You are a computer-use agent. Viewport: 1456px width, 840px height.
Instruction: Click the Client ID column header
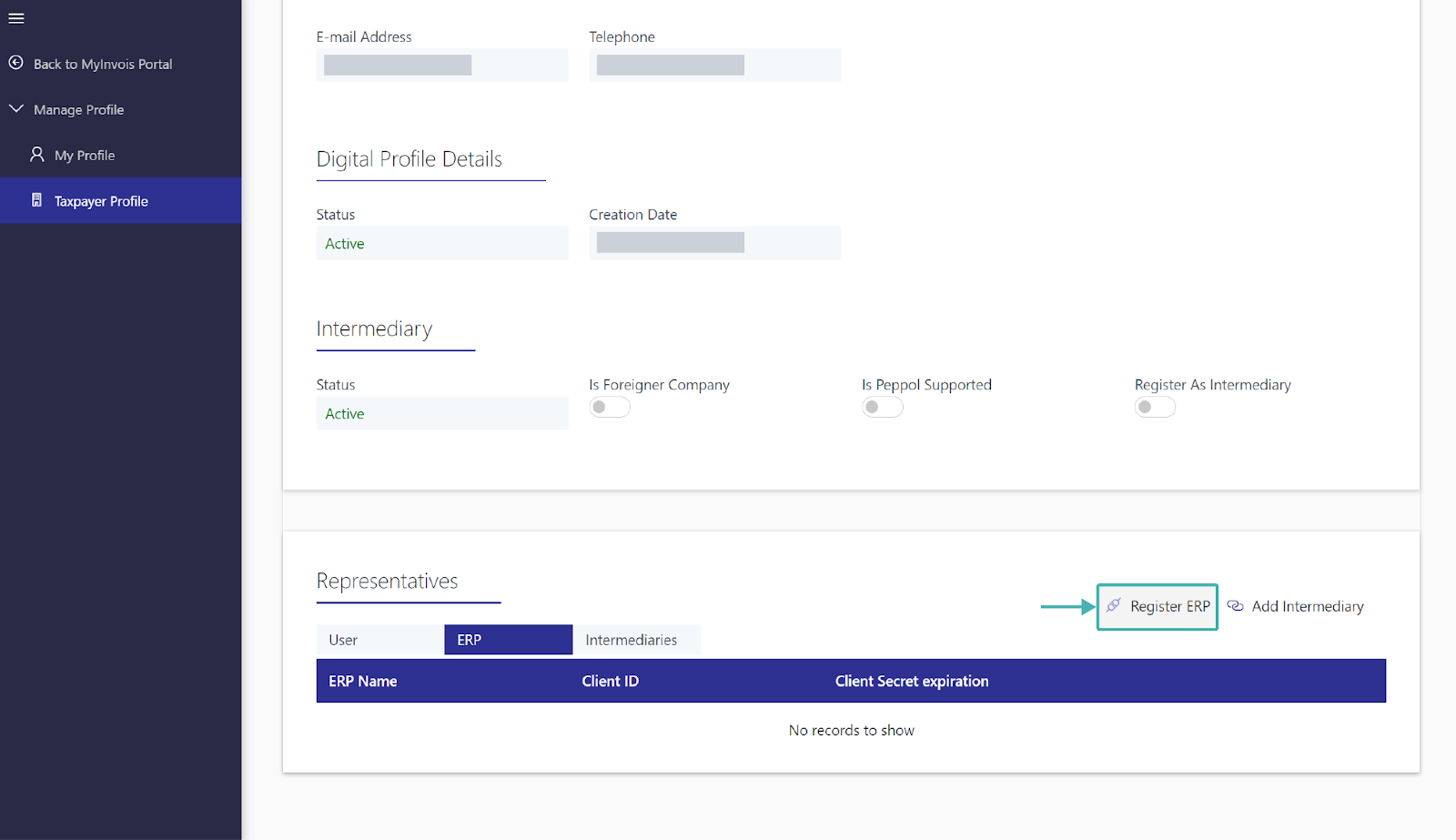(x=611, y=681)
